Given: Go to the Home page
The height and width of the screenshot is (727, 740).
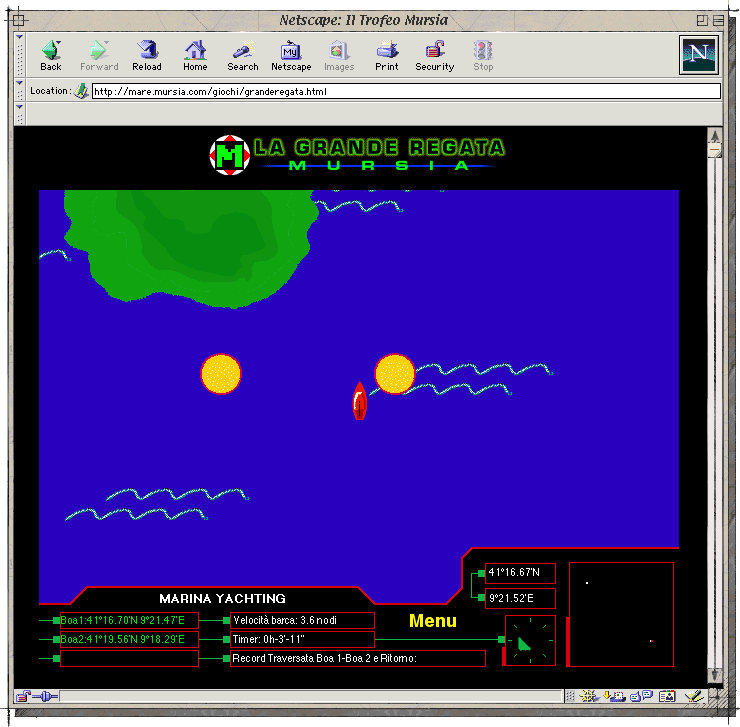Looking at the screenshot, I should [x=195, y=56].
